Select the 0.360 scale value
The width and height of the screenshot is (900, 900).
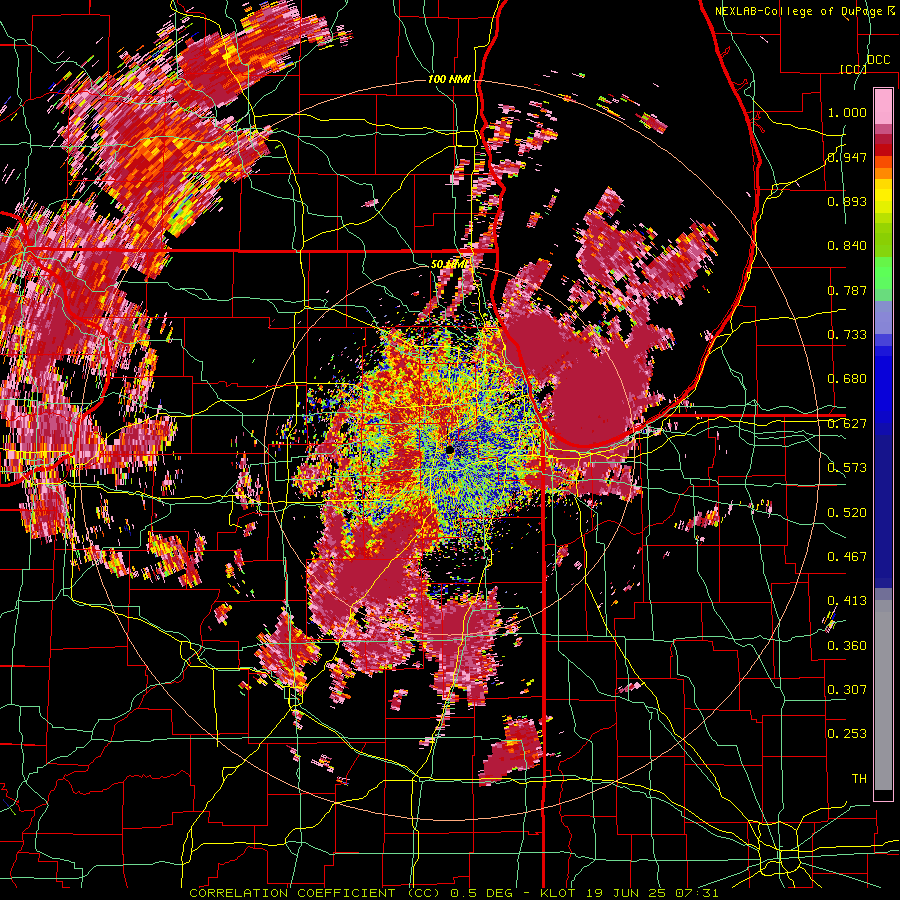pos(847,646)
